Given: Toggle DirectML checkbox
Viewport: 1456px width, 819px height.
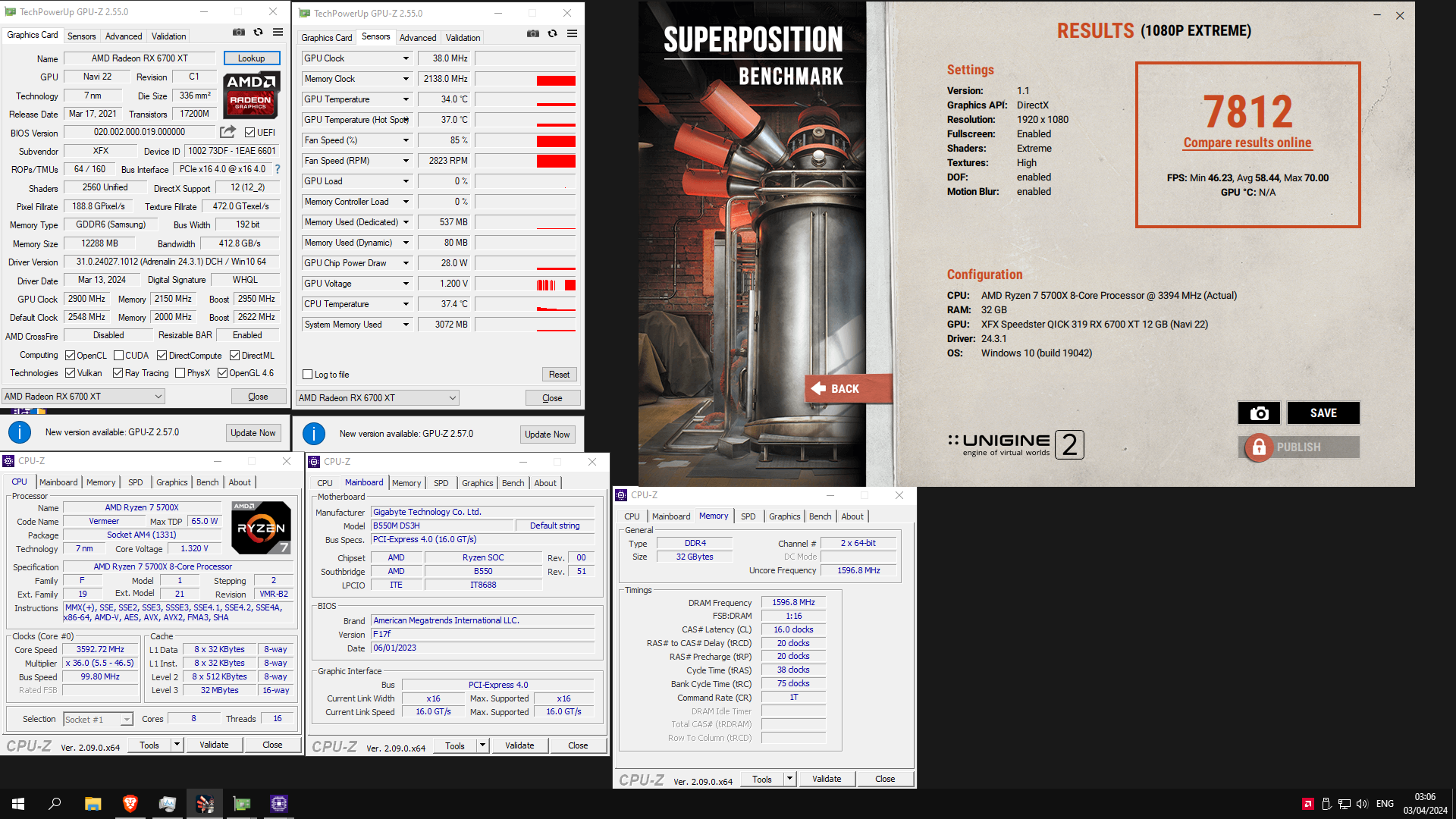Looking at the screenshot, I should (x=234, y=356).
